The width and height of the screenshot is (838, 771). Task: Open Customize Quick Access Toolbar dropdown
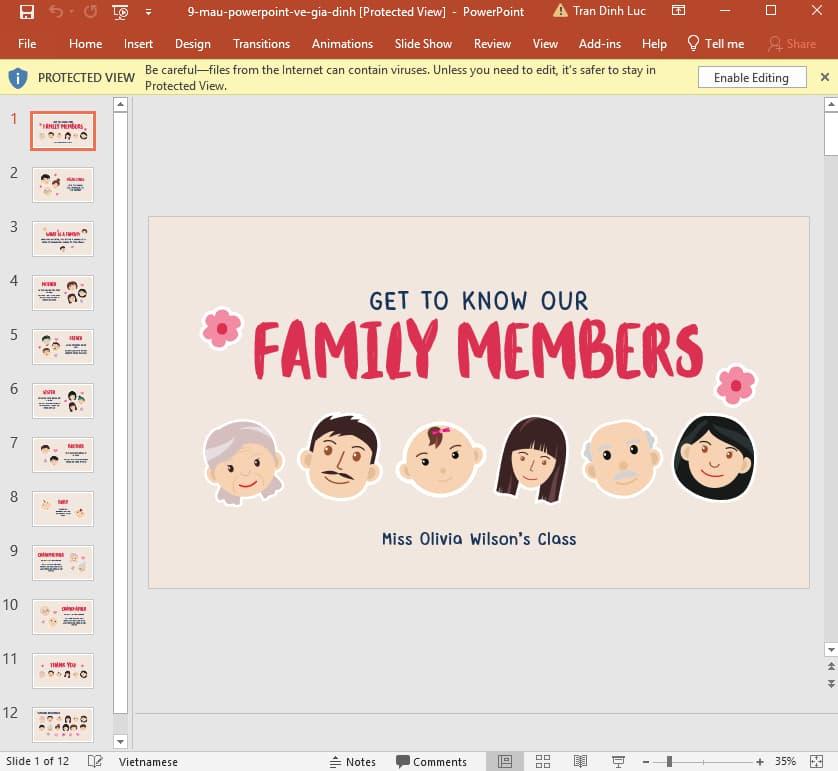[x=148, y=12]
